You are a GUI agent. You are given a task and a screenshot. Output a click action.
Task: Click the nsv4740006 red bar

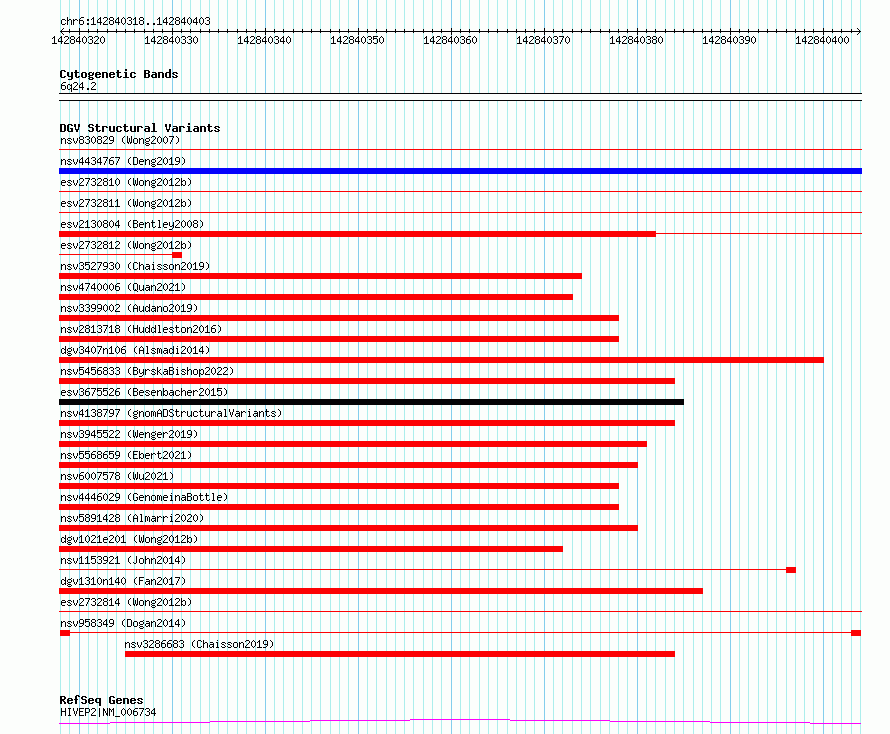coord(316,297)
